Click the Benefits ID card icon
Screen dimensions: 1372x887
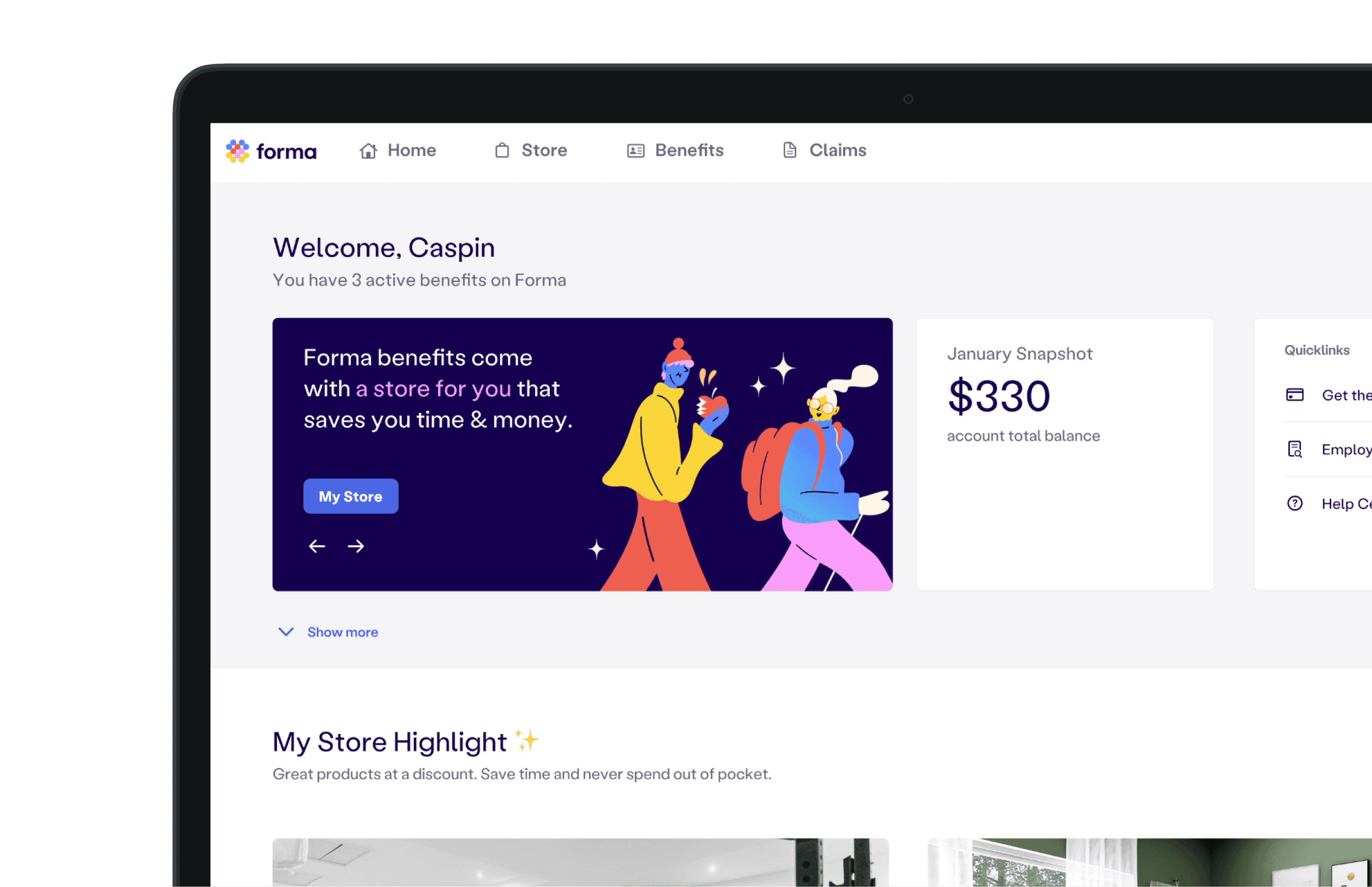(x=635, y=151)
